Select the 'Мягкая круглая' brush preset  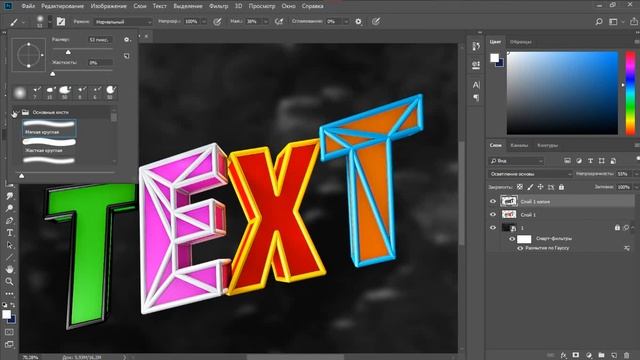tap(49, 127)
